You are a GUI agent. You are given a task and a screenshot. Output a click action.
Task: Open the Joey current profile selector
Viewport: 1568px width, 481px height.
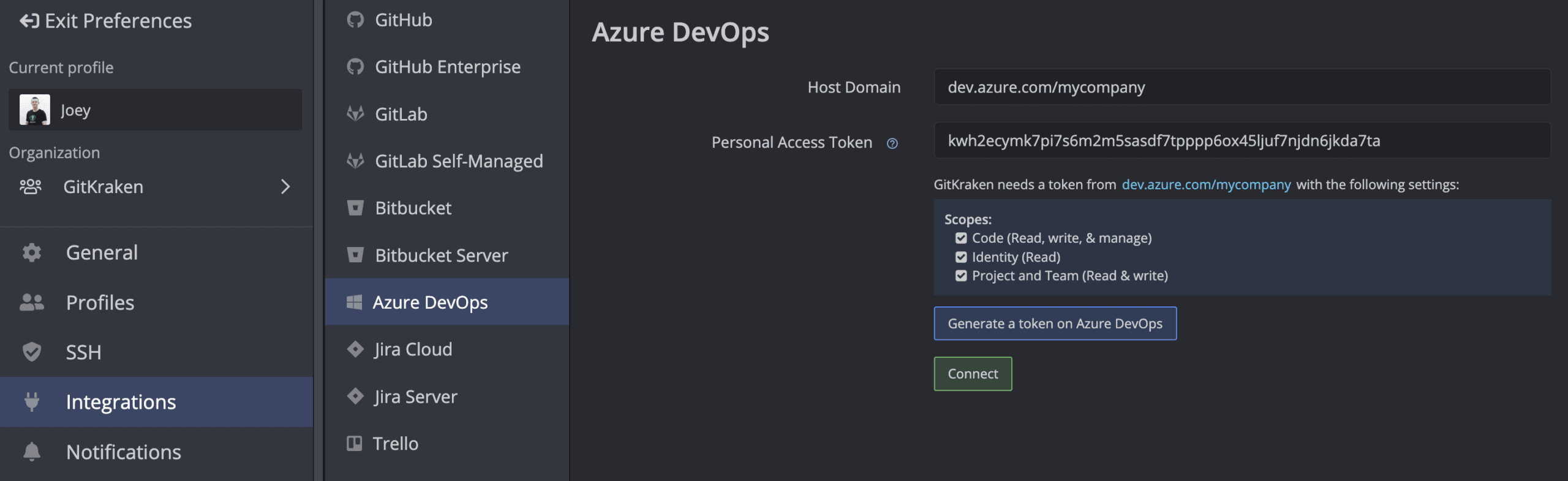(155, 110)
